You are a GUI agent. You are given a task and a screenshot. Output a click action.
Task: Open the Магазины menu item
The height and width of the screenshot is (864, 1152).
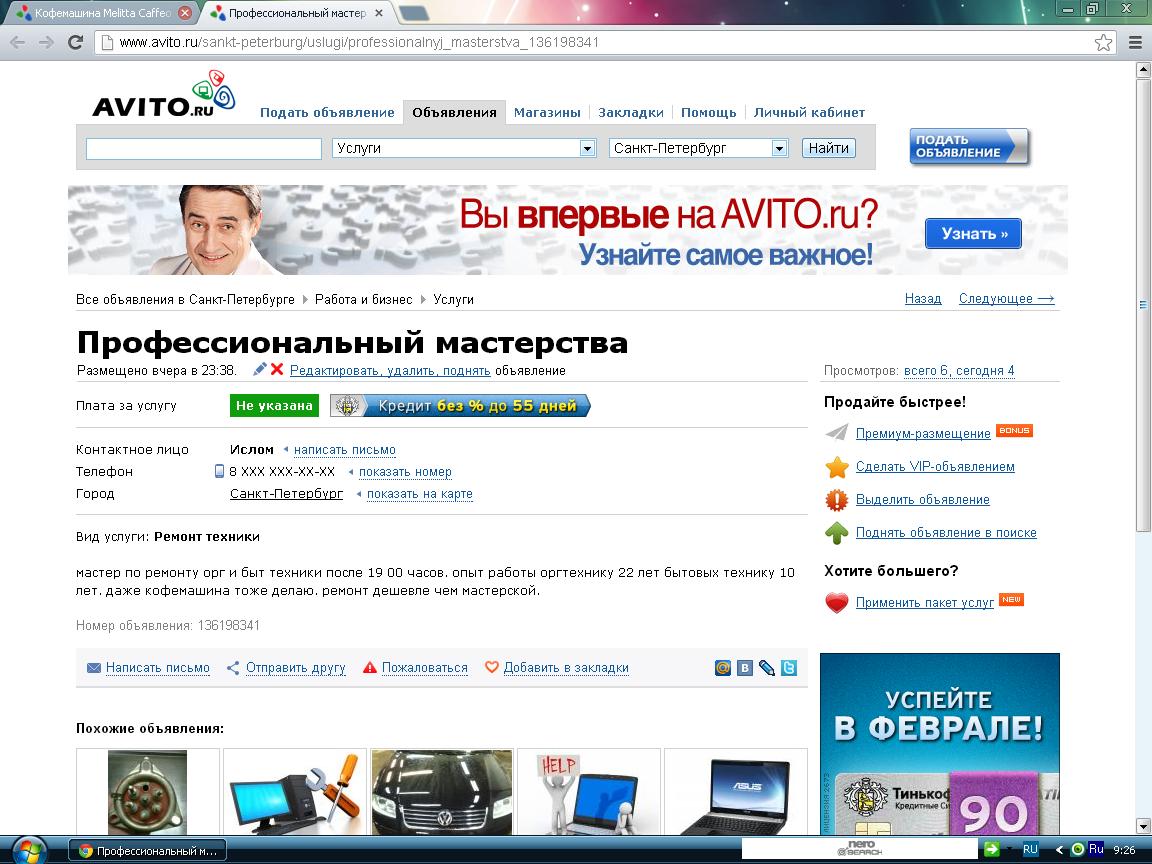click(547, 112)
